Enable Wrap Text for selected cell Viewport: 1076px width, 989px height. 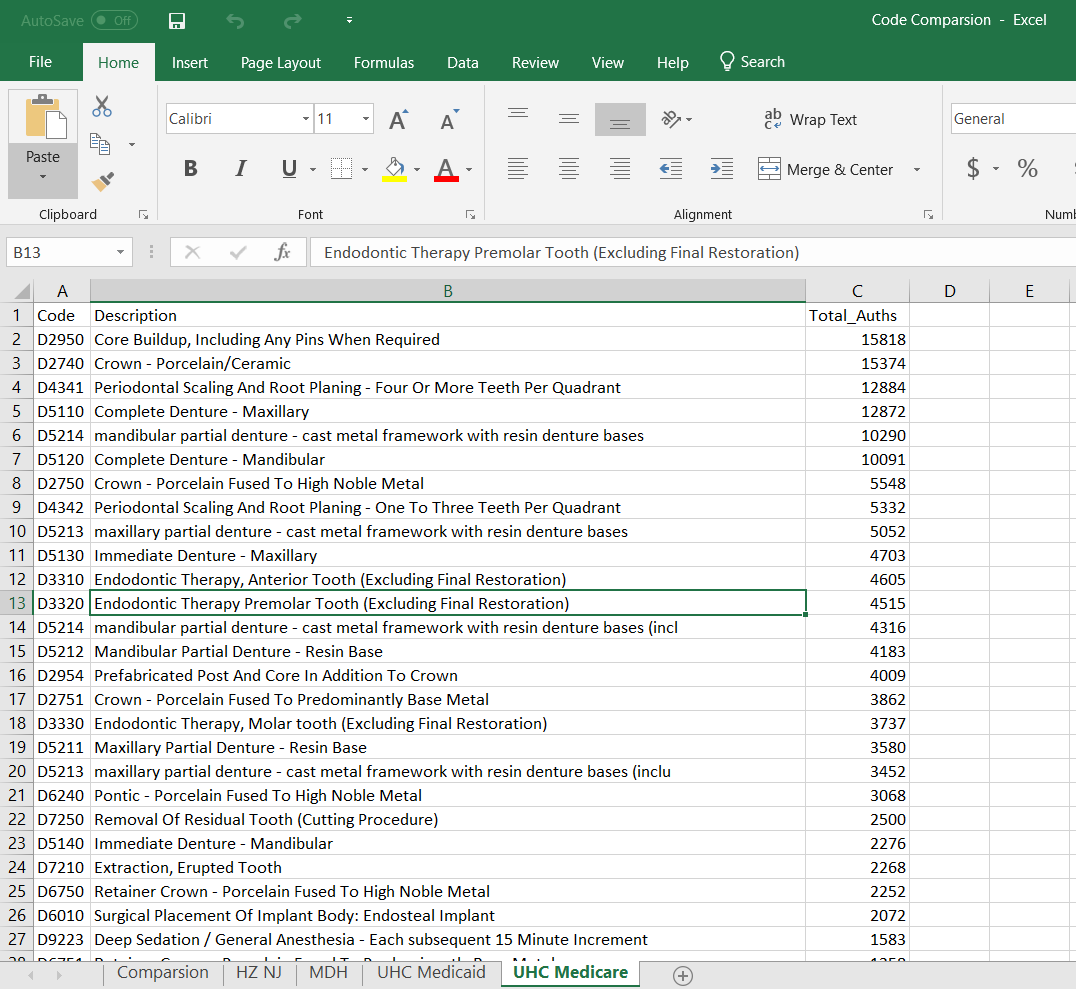coord(810,119)
